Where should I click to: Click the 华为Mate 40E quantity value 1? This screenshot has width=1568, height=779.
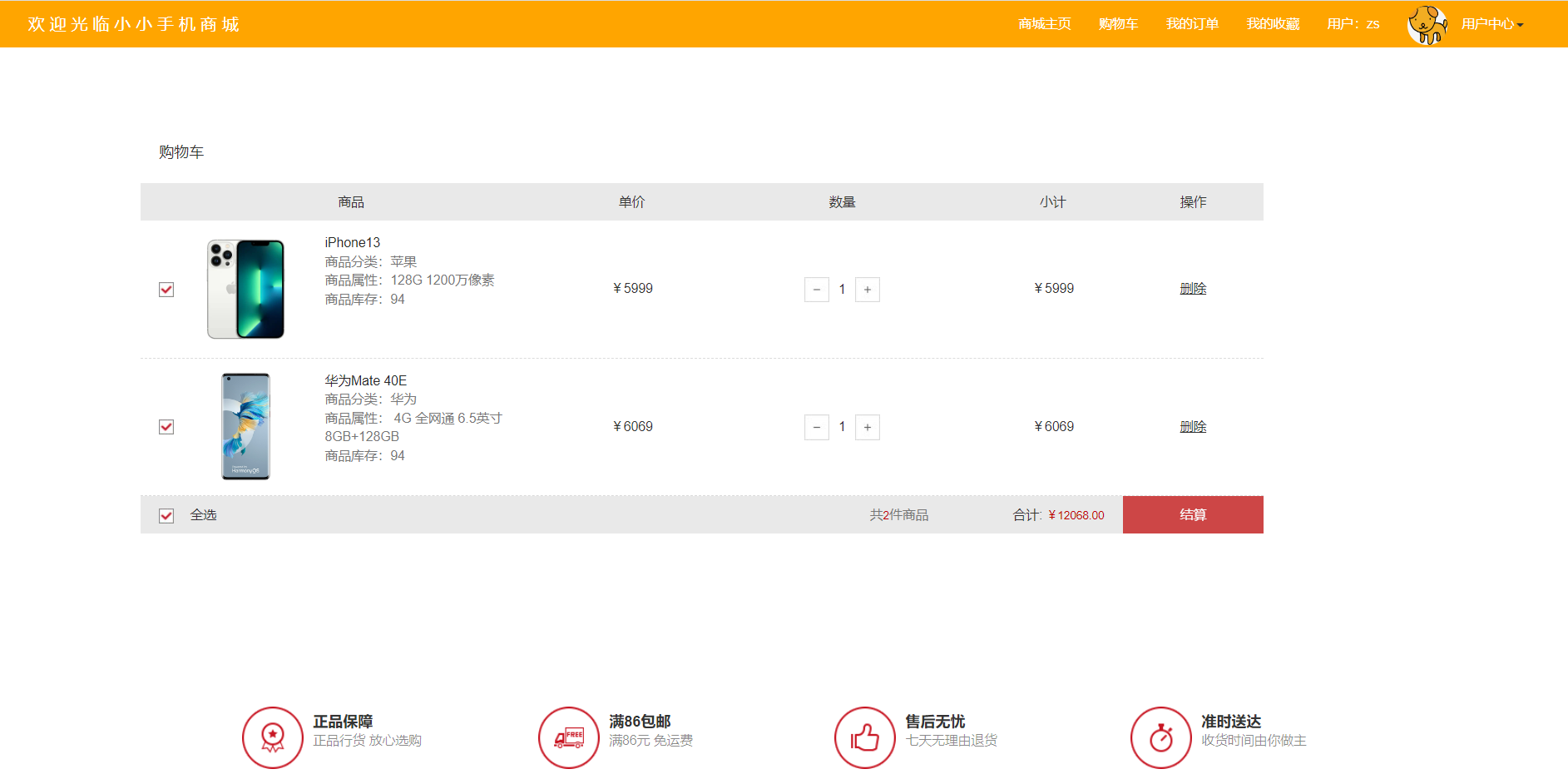(842, 428)
